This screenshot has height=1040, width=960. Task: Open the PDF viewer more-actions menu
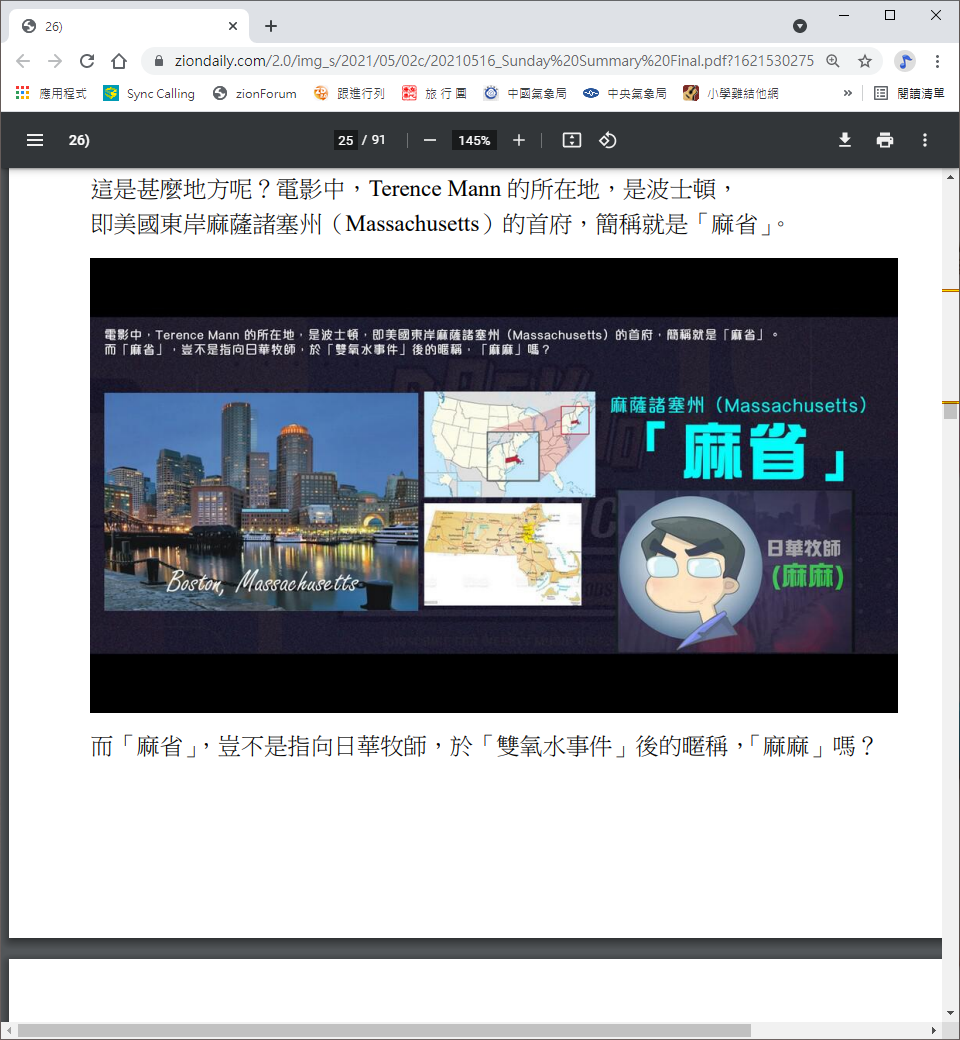(925, 140)
